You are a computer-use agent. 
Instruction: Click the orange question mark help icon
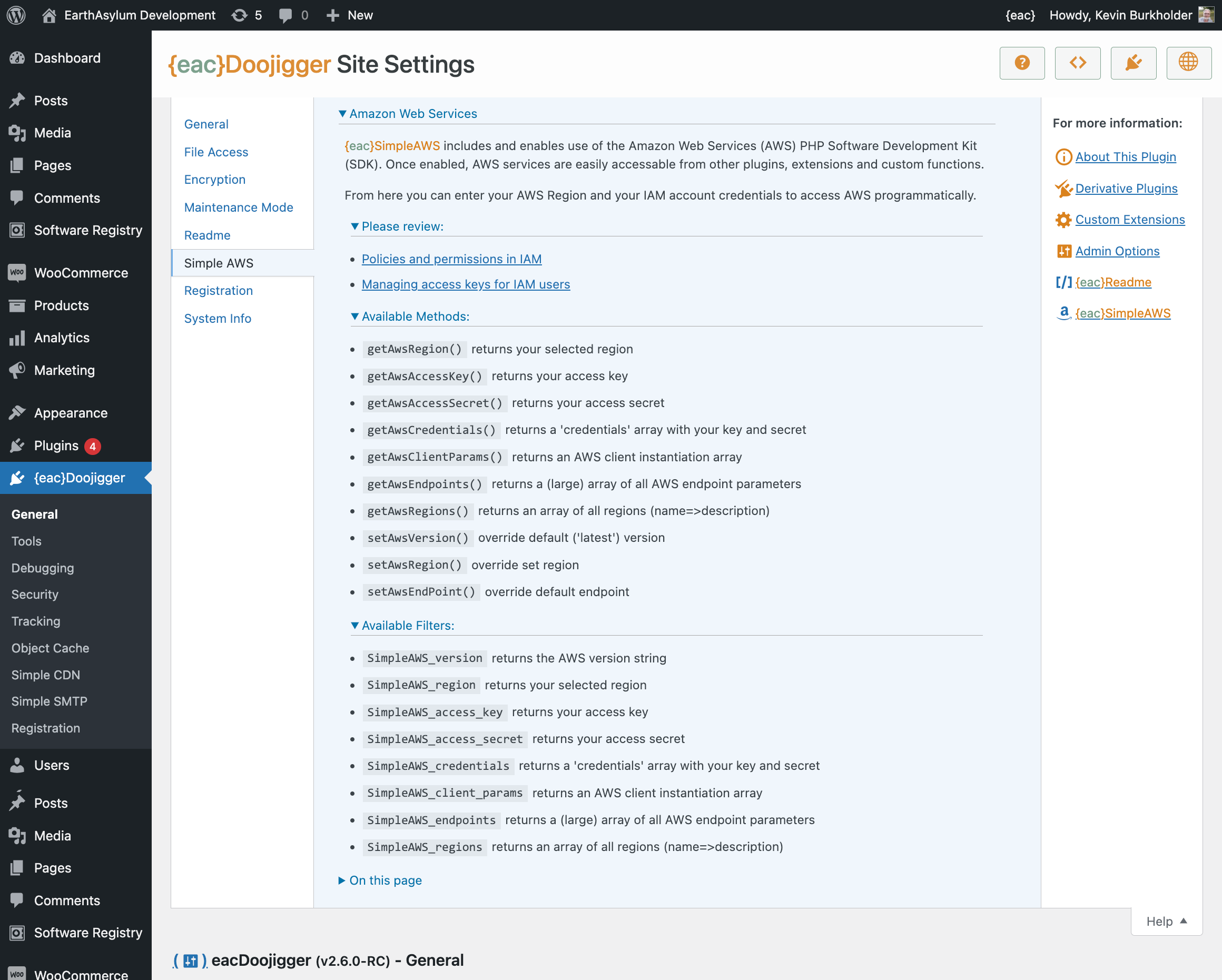coord(1021,63)
